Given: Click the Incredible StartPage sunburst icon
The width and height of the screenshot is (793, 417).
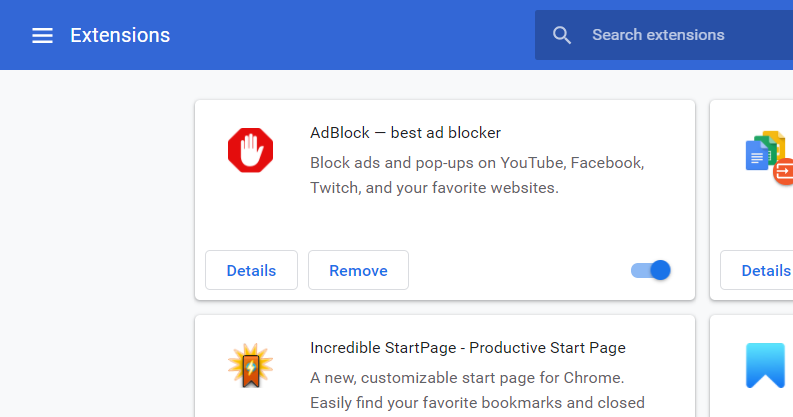Looking at the screenshot, I should point(250,365).
